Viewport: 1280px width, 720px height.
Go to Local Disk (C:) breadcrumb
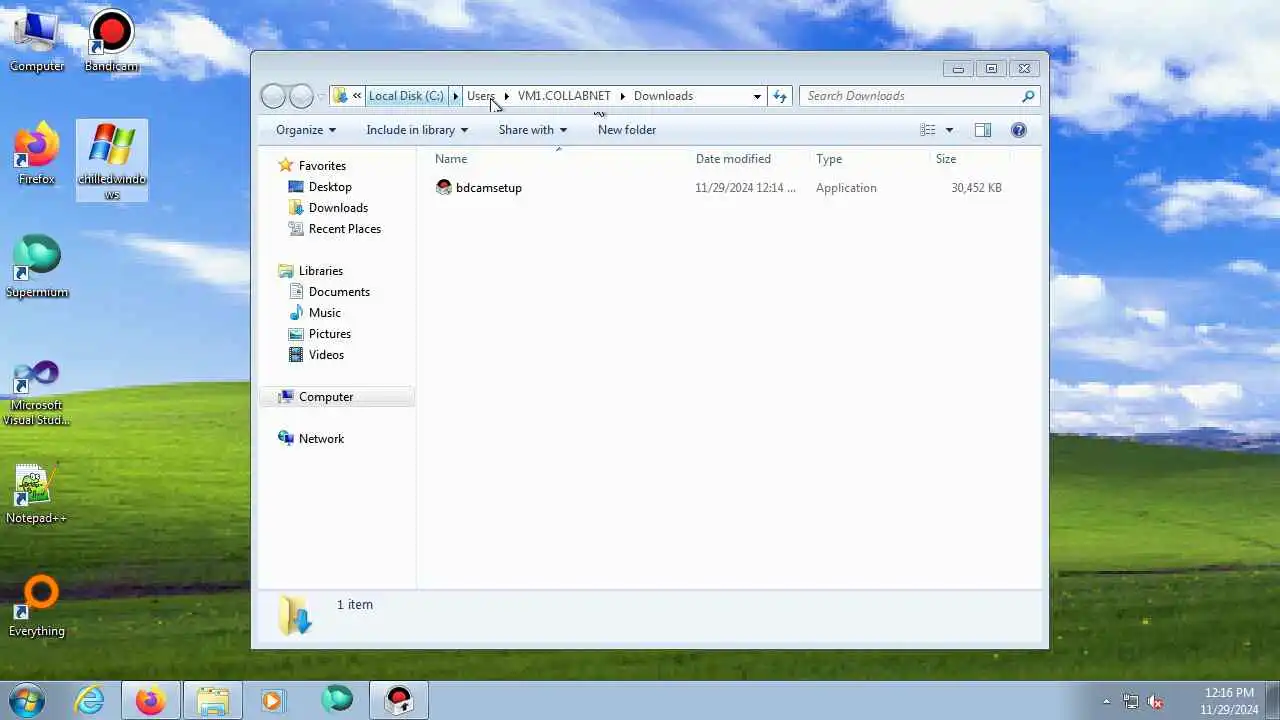click(x=406, y=96)
